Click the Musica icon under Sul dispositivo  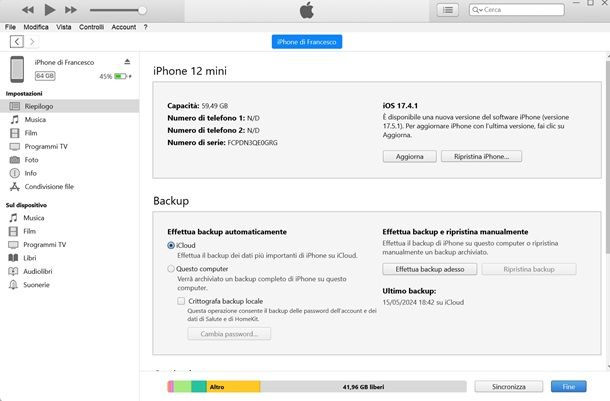(14, 218)
